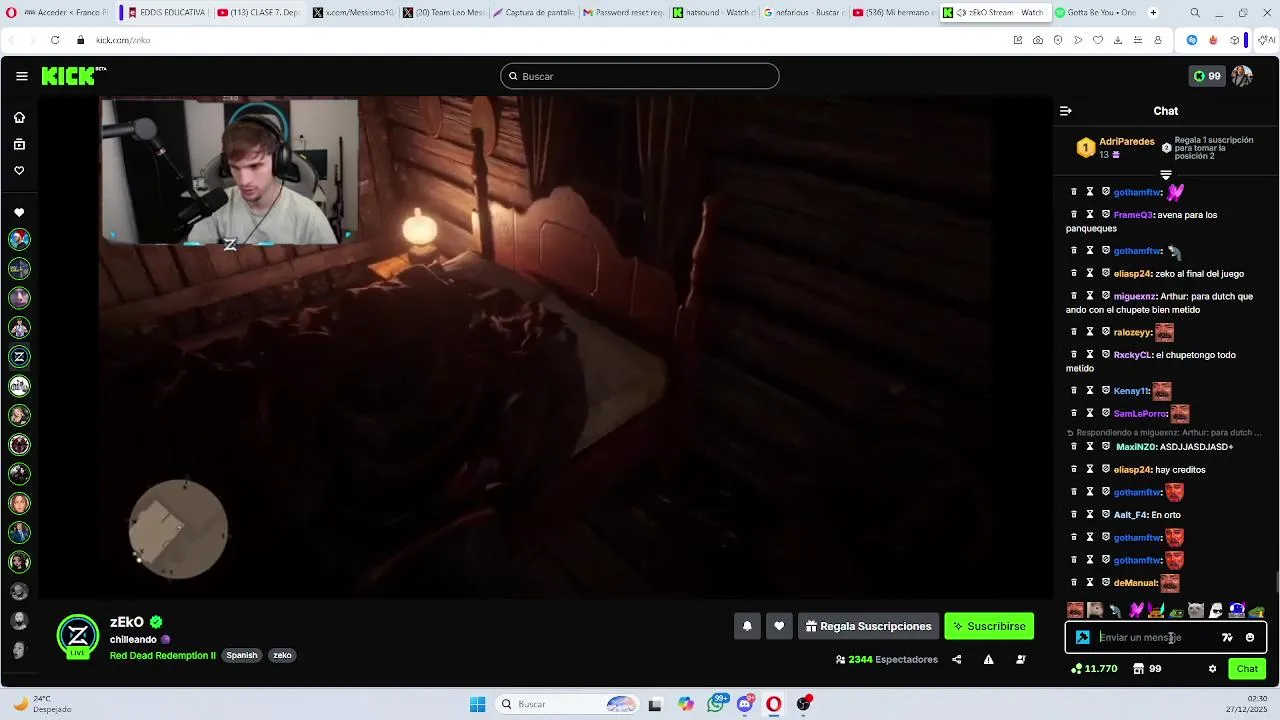
Task: Go to Kick home via the logo
Action: pyautogui.click(x=73, y=76)
